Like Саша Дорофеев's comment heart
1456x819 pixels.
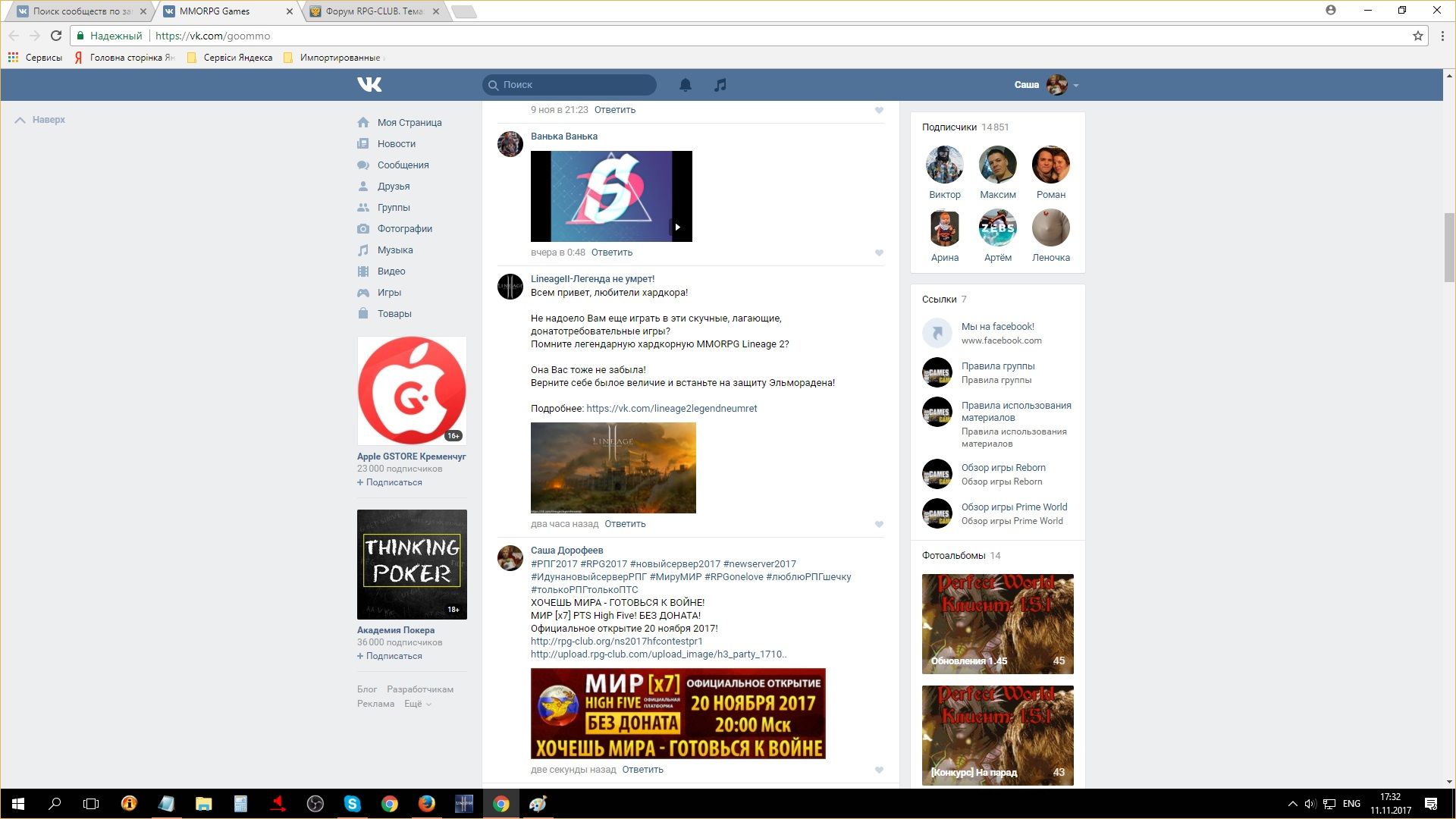[x=879, y=770]
